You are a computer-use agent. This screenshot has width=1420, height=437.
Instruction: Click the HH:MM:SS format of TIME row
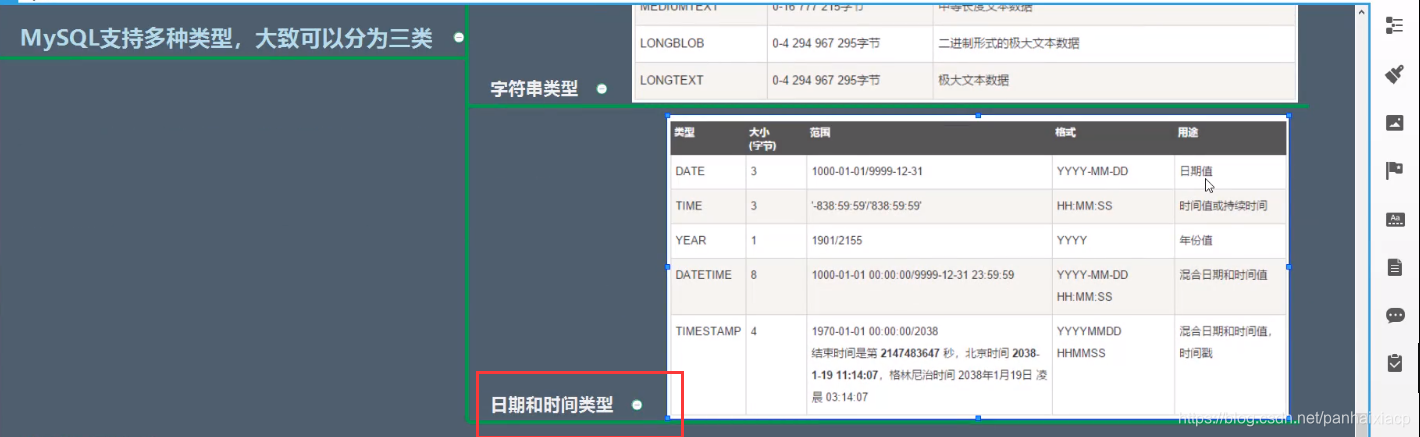click(1086, 206)
